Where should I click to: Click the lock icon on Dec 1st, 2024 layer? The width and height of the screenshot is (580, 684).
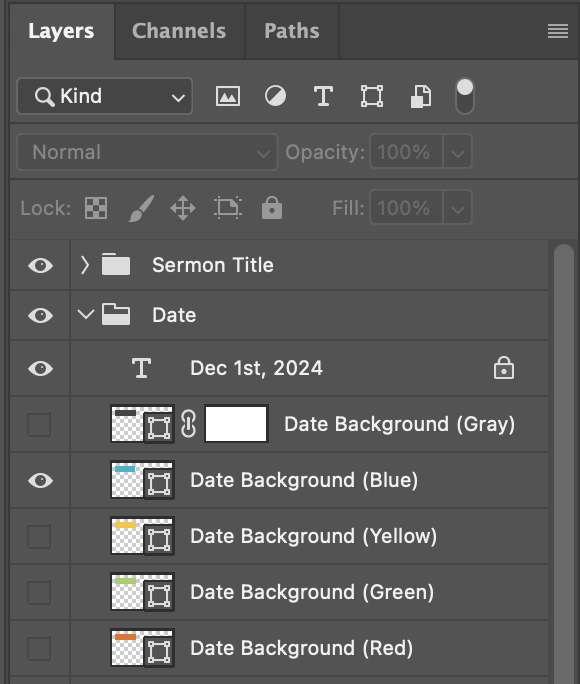(504, 368)
